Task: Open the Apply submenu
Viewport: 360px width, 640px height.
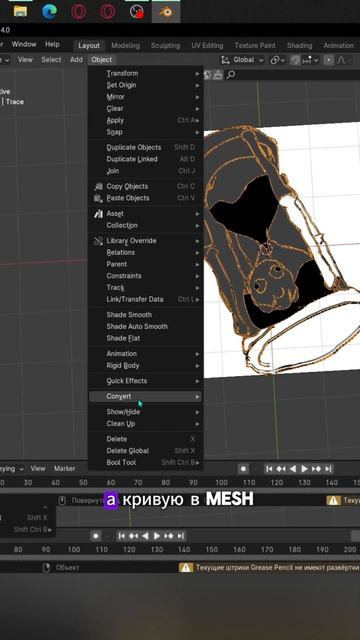Action: [x=145, y=120]
